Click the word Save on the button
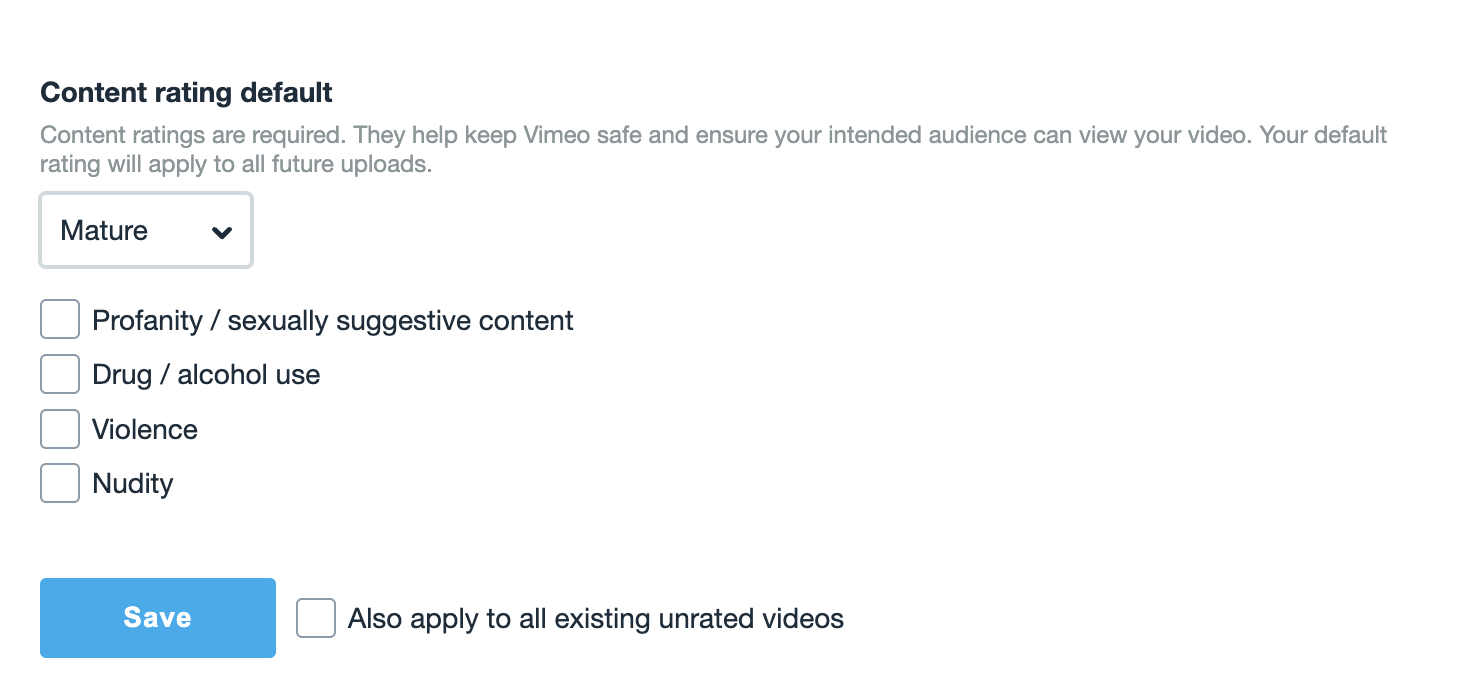The height and width of the screenshot is (686, 1468). [158, 618]
